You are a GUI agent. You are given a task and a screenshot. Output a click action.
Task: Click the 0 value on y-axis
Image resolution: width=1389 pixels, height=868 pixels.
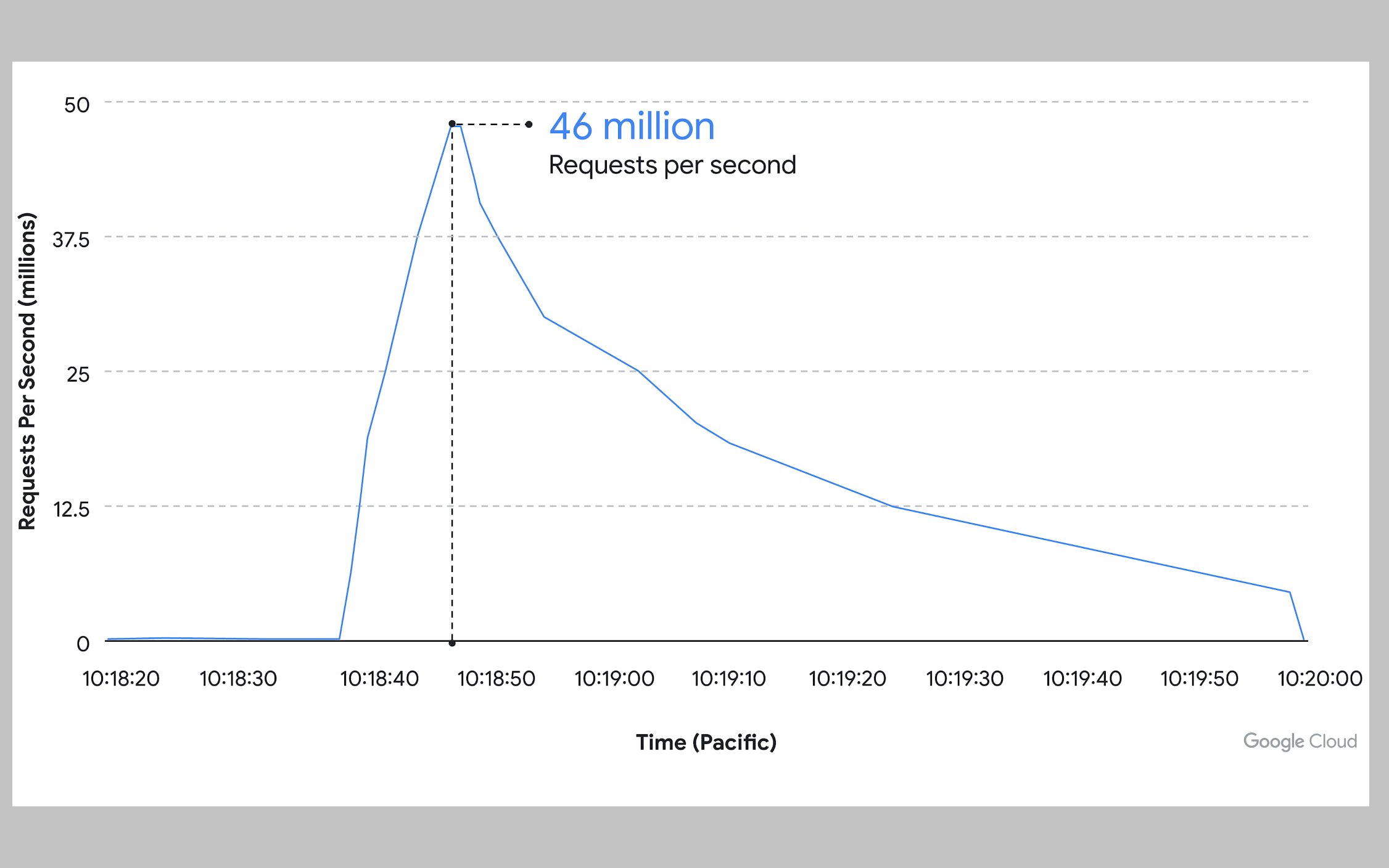[x=83, y=644]
